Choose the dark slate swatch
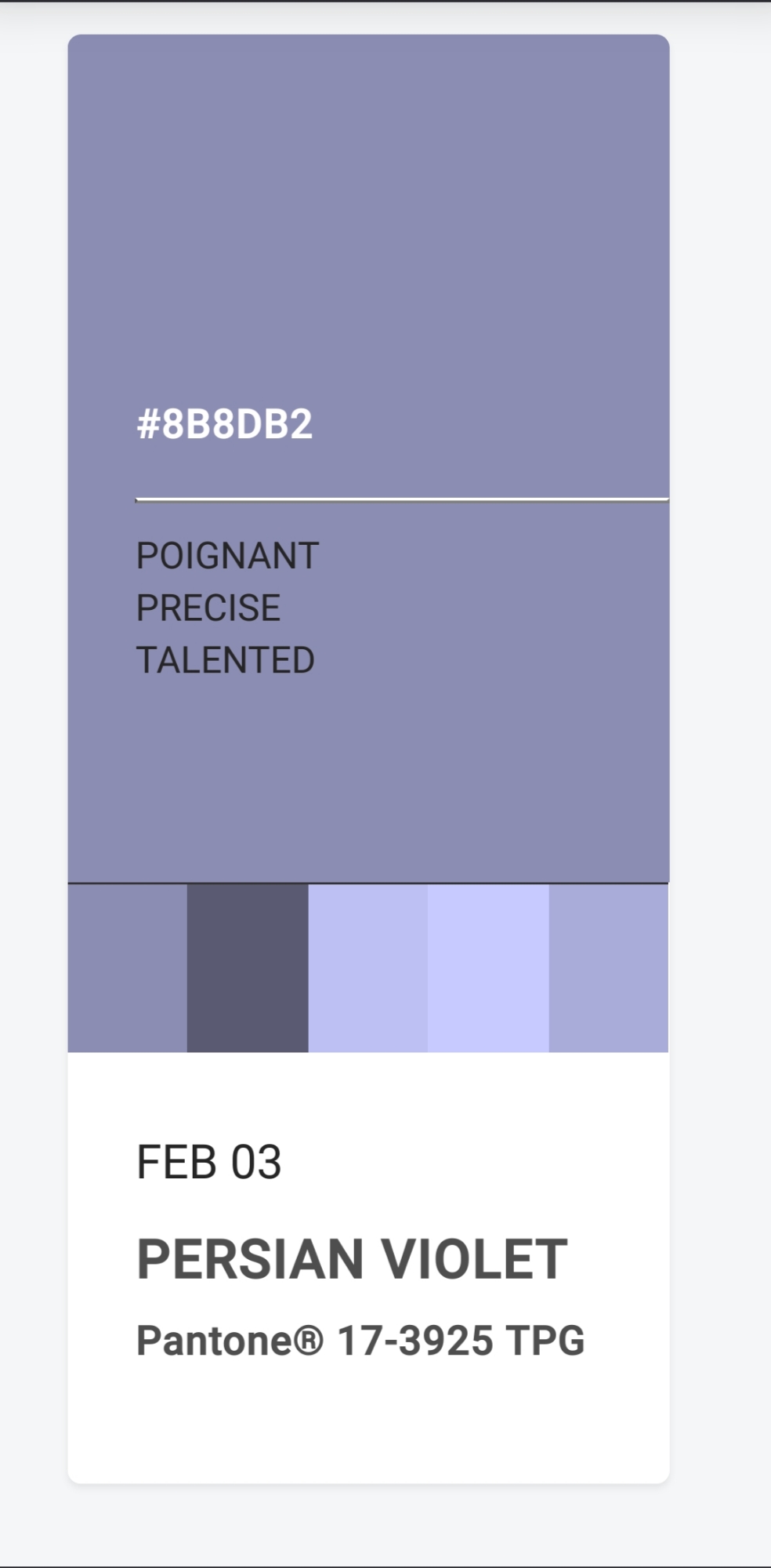This screenshot has height=1568, width=771. [x=248, y=968]
